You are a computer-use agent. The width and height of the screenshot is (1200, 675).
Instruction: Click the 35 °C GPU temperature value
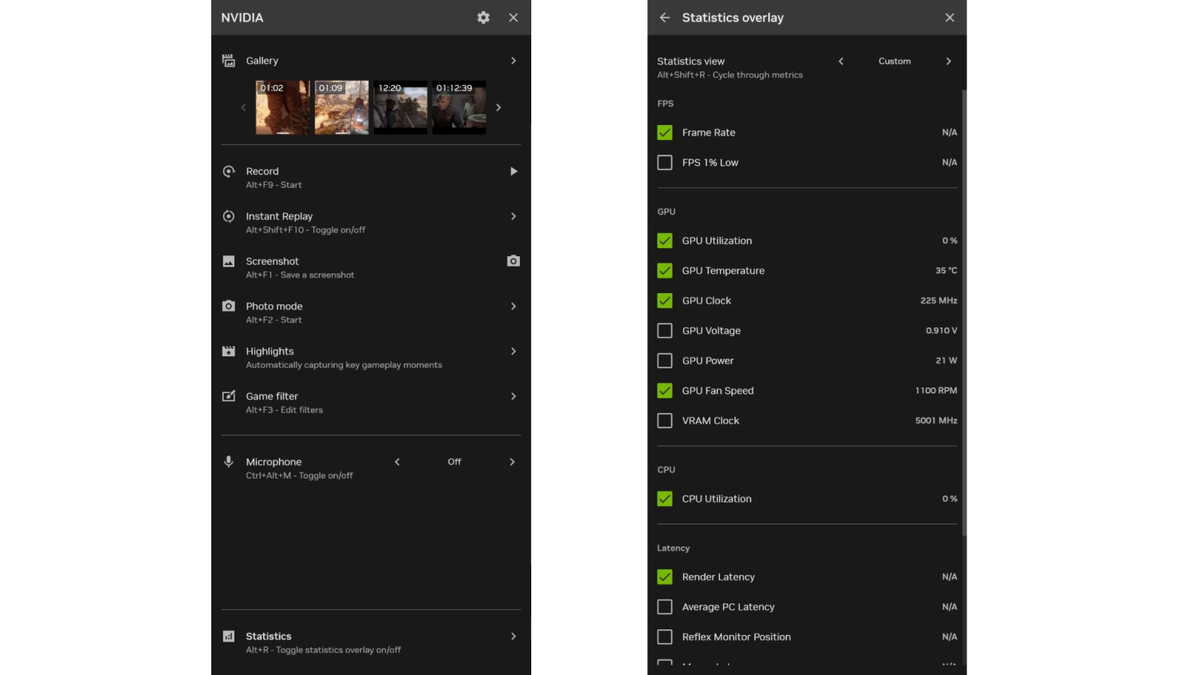click(946, 270)
